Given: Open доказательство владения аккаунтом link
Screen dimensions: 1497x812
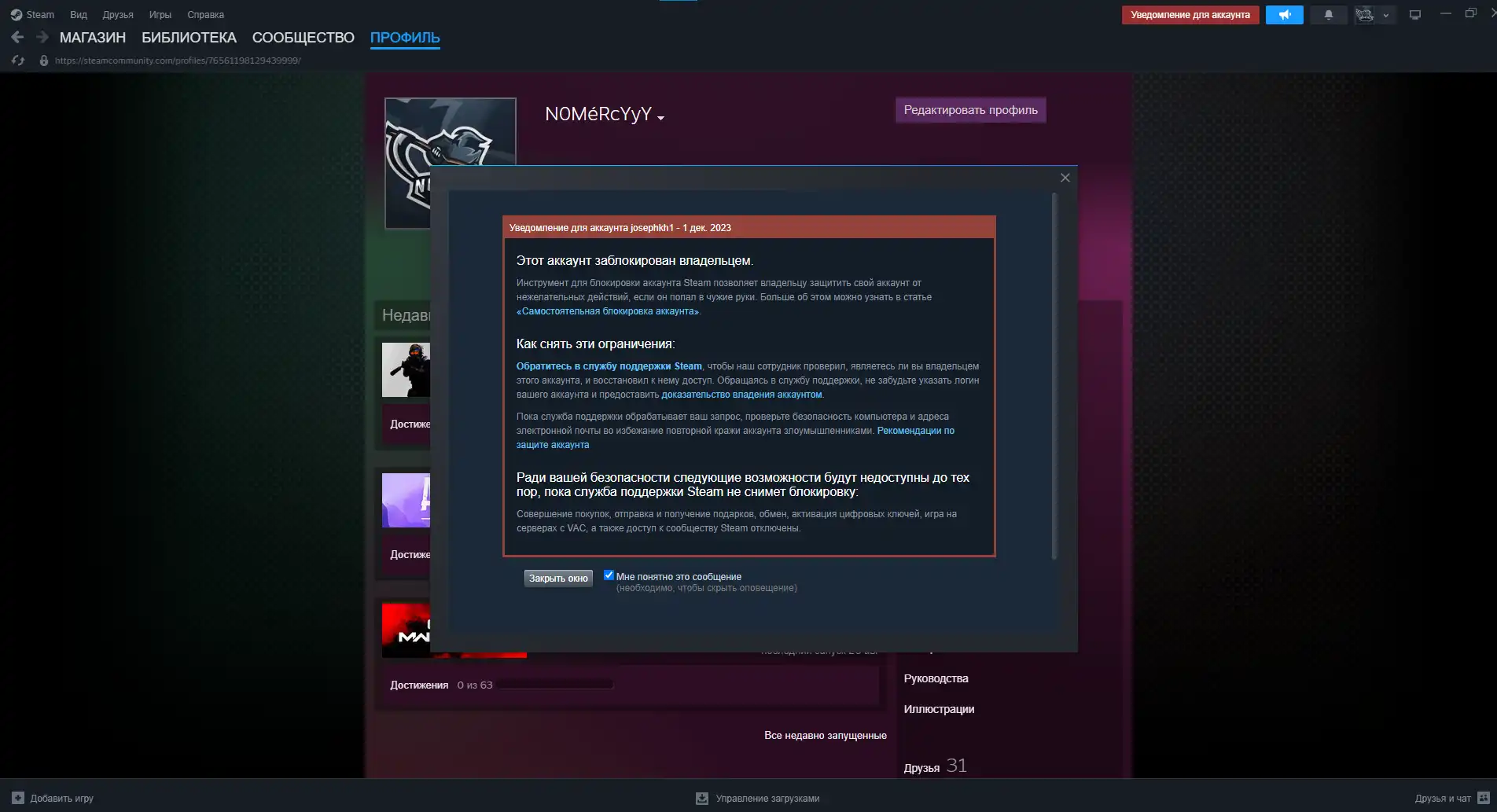Looking at the screenshot, I should tap(741, 395).
